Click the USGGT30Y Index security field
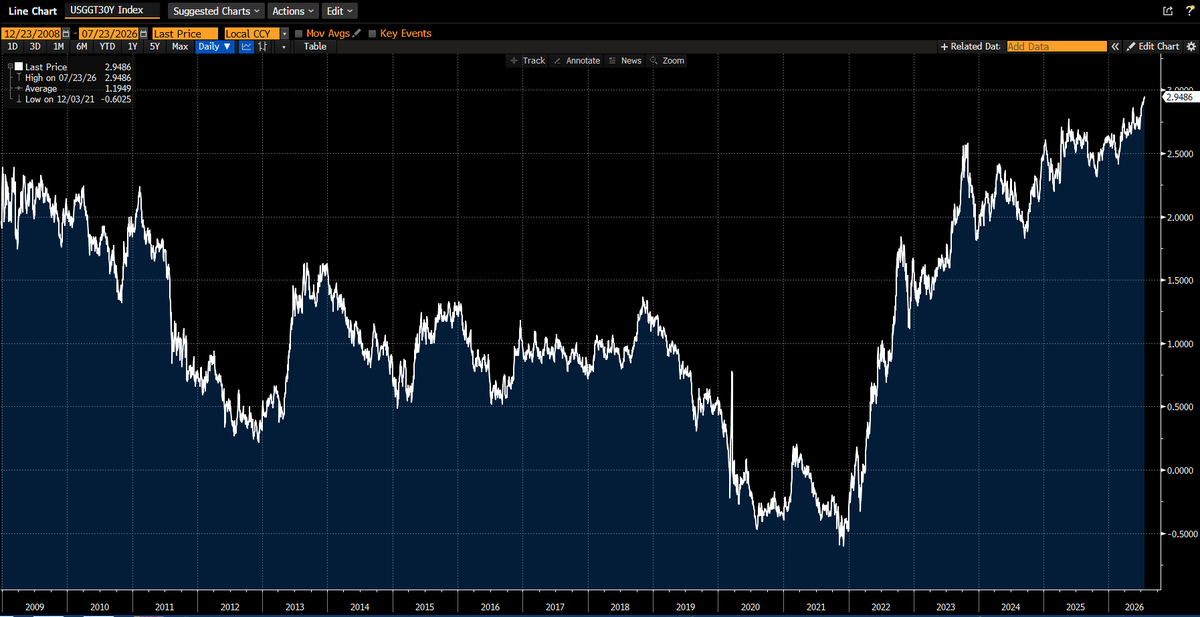 coord(111,11)
